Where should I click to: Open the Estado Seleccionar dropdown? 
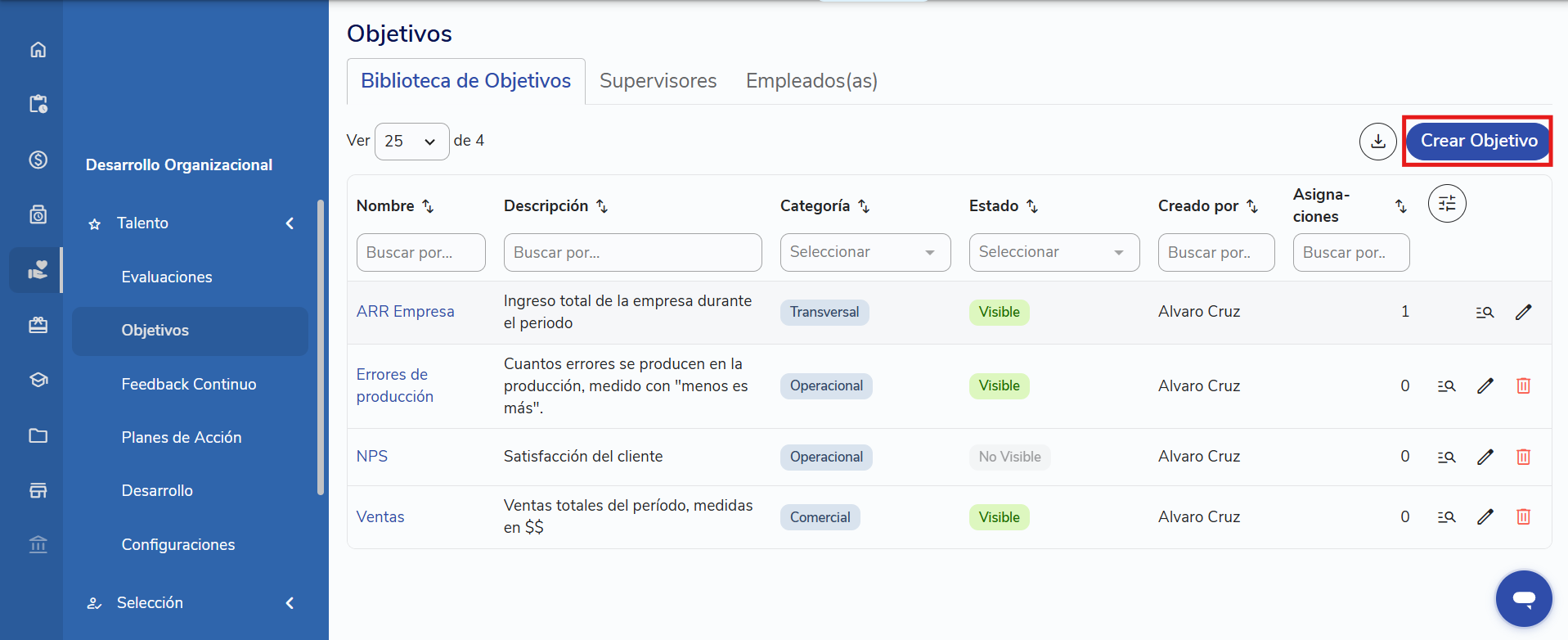[x=1054, y=252]
